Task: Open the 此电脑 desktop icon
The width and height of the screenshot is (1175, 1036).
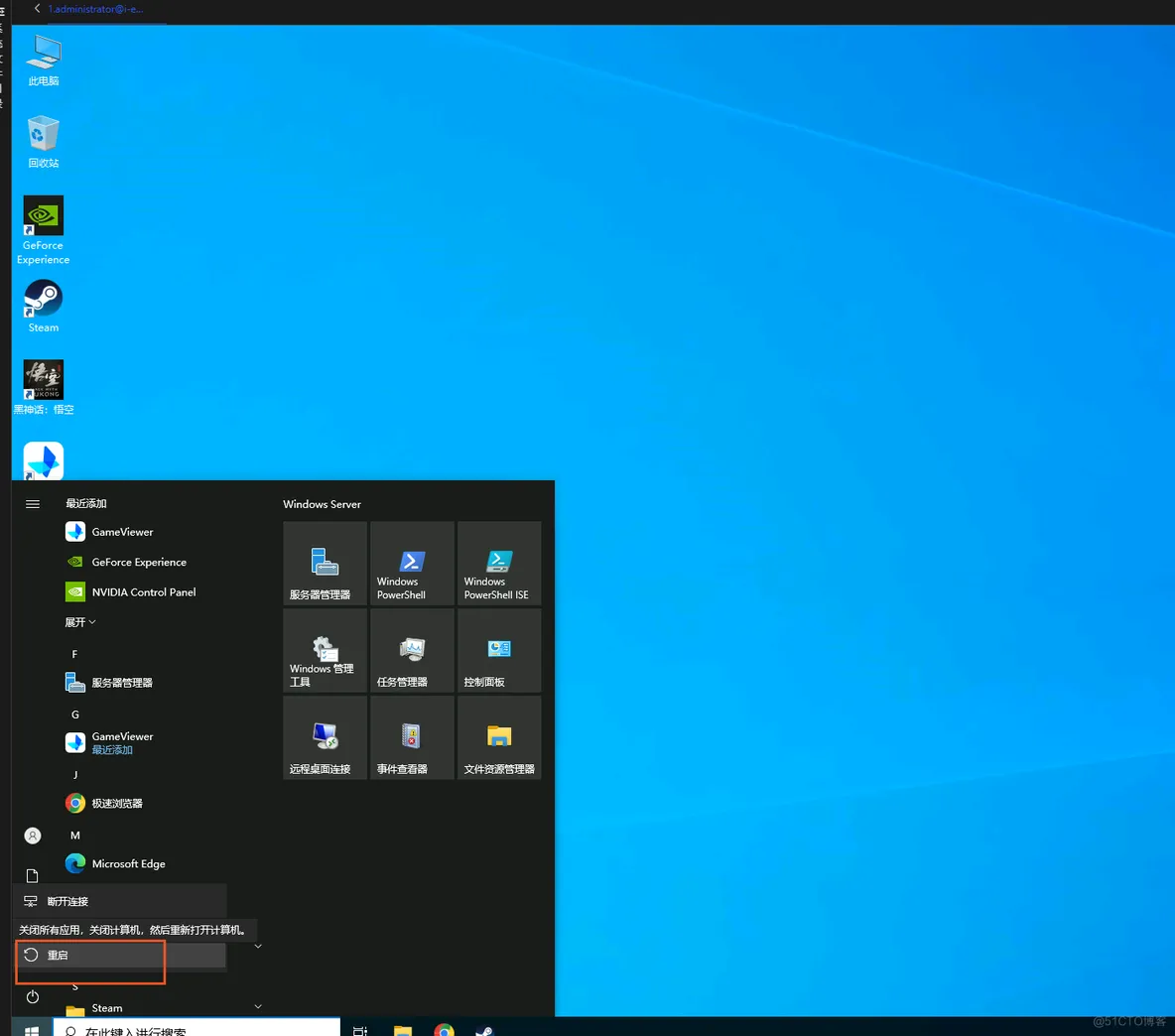Action: pos(44,60)
